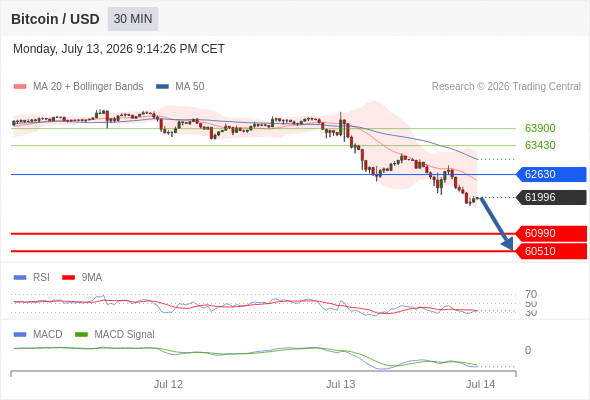Click the Bitcoin / USD title
The image size is (590, 400).
[x=55, y=19]
